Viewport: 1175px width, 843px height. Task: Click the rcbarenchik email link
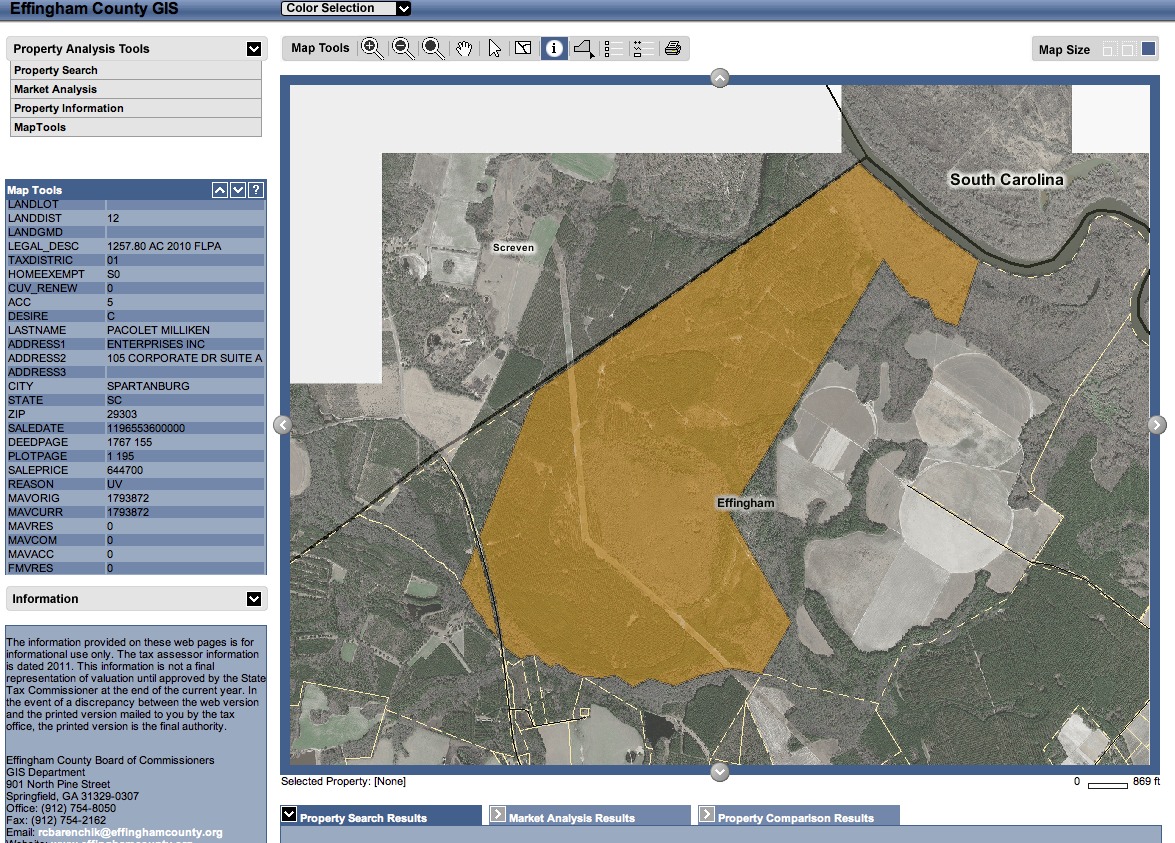pos(130,833)
